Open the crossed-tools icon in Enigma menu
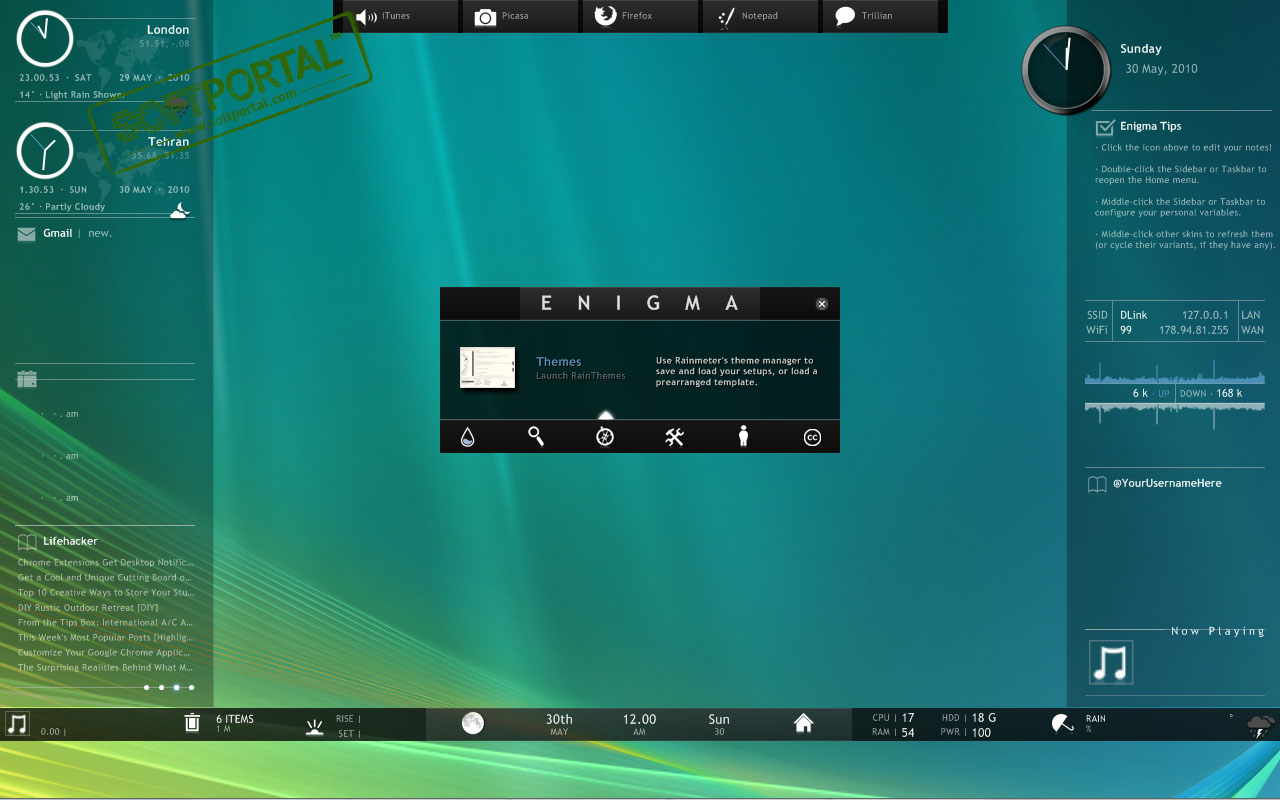 tap(674, 436)
